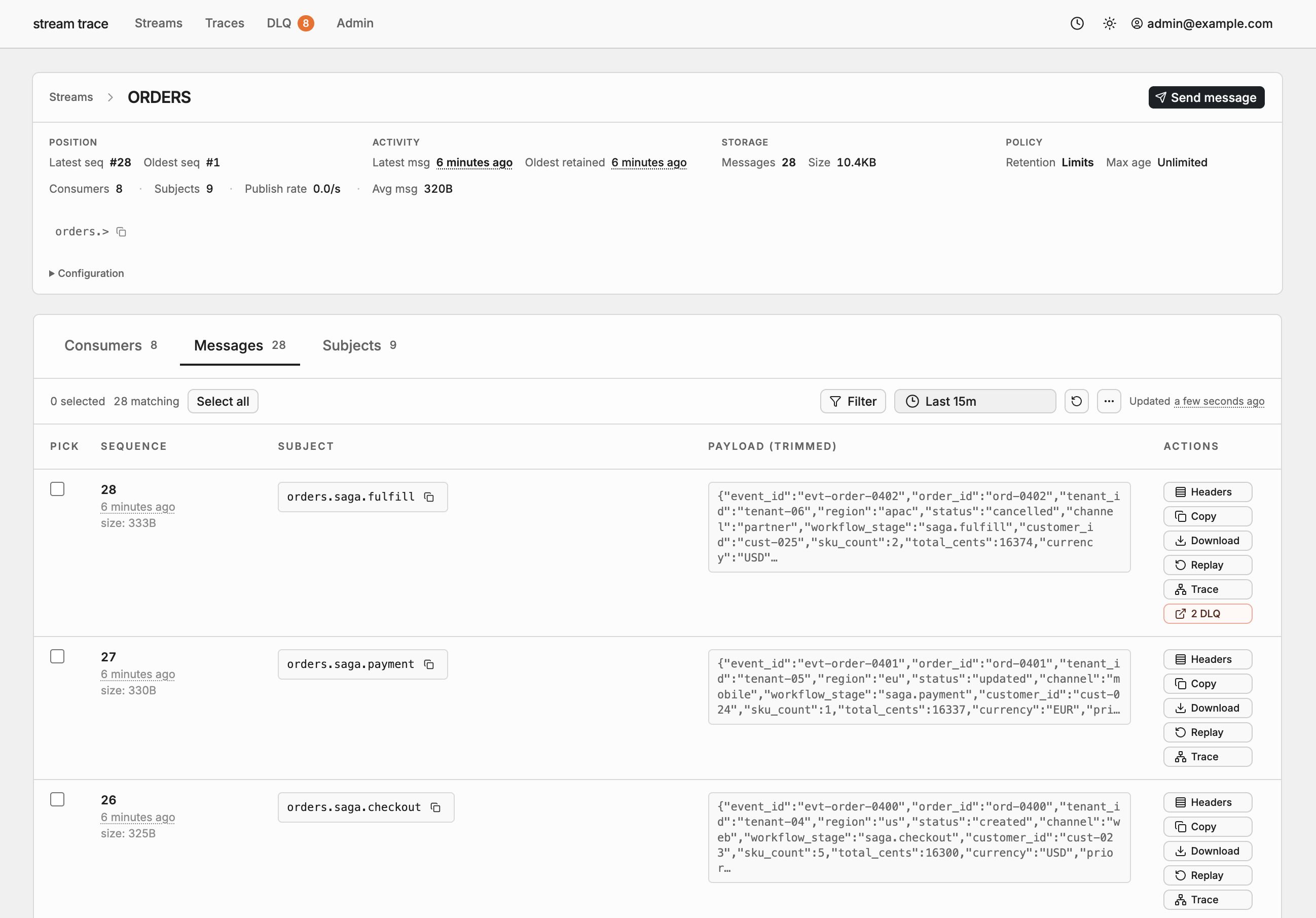Image resolution: width=1316 pixels, height=918 pixels.
Task: Open the Admin navigation item
Action: point(355,23)
